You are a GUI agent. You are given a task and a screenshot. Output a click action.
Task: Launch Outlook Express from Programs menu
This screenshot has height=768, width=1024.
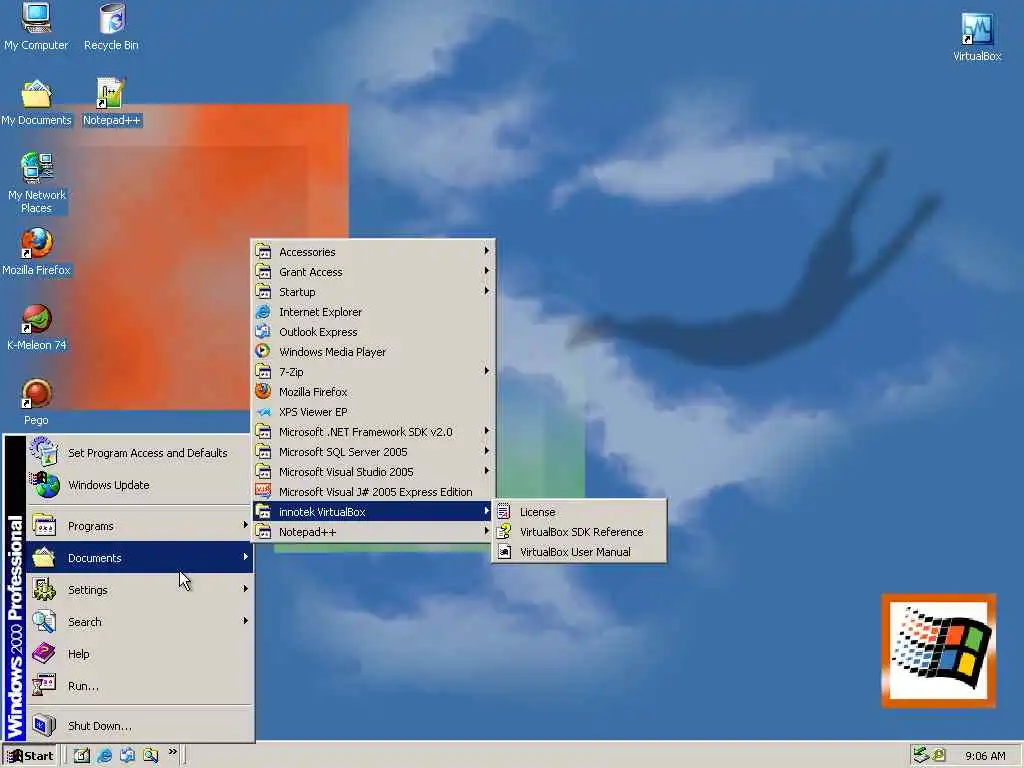point(373,332)
